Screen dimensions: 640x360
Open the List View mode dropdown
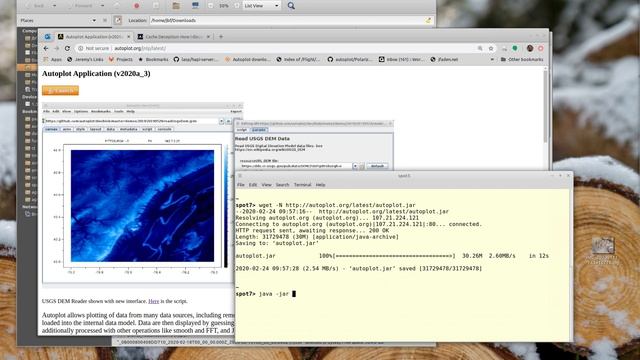click(261, 6)
